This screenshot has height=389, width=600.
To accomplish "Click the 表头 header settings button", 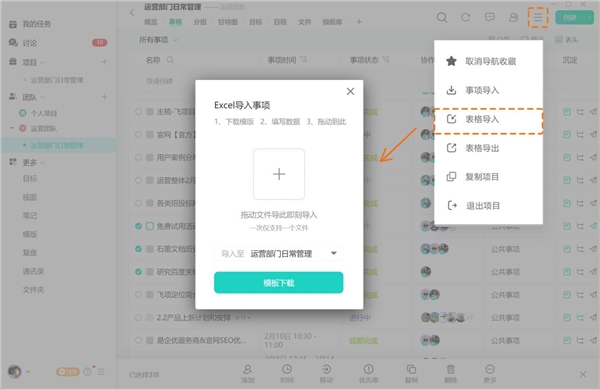I will click(x=567, y=40).
